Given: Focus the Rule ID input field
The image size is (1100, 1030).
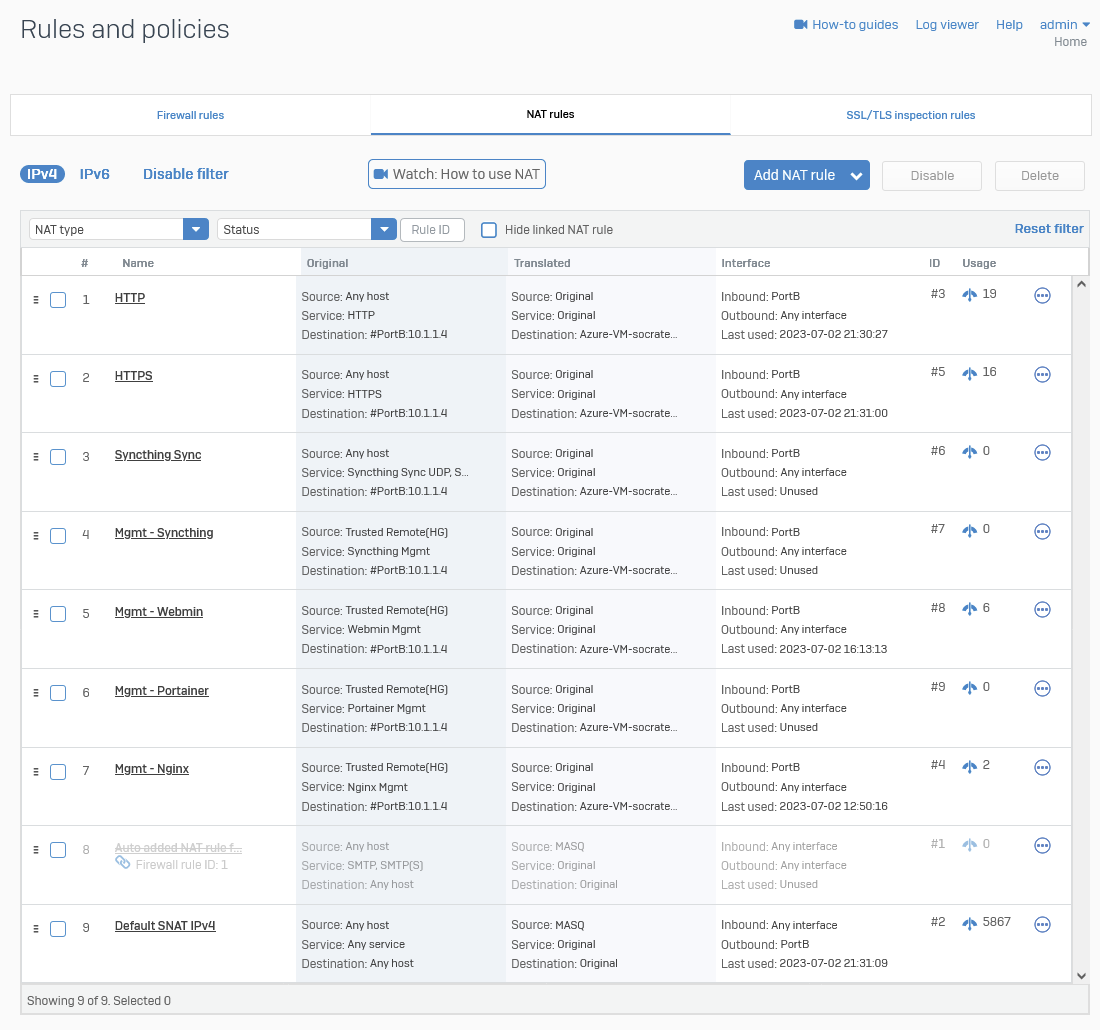Looking at the screenshot, I should [x=432, y=230].
